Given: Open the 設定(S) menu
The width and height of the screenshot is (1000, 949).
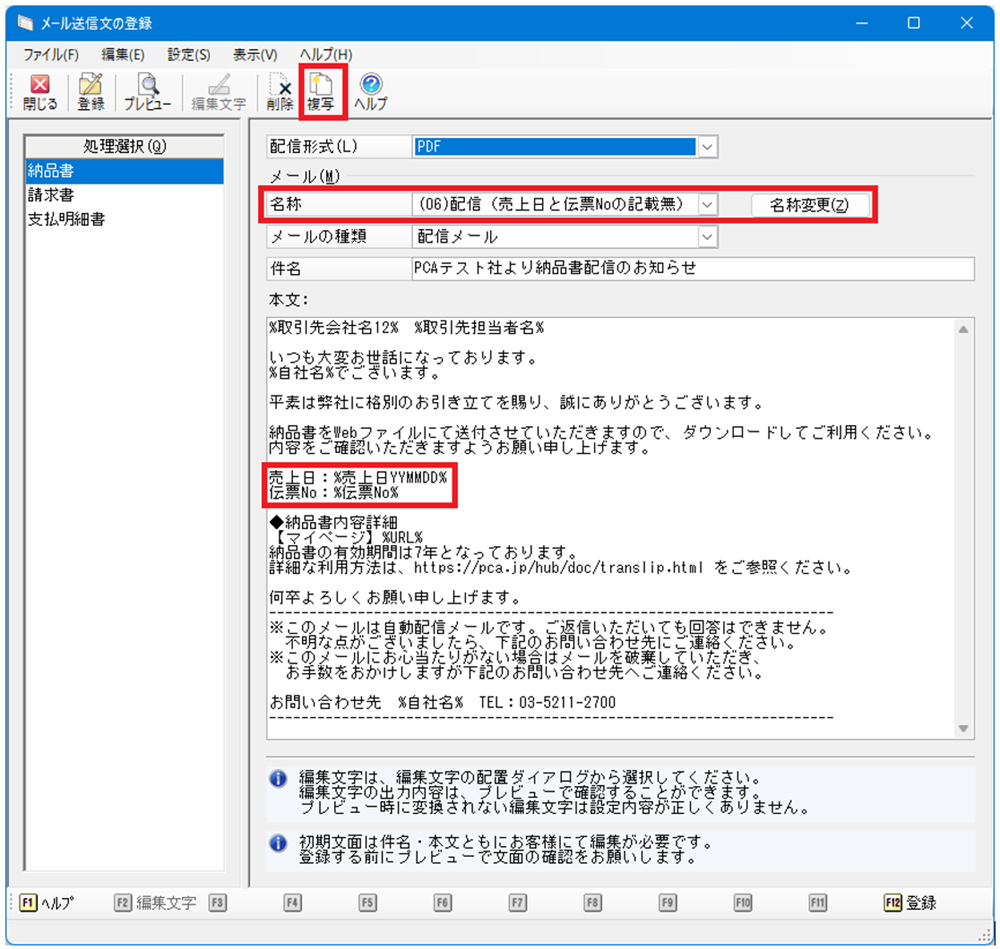Looking at the screenshot, I should click(189, 54).
